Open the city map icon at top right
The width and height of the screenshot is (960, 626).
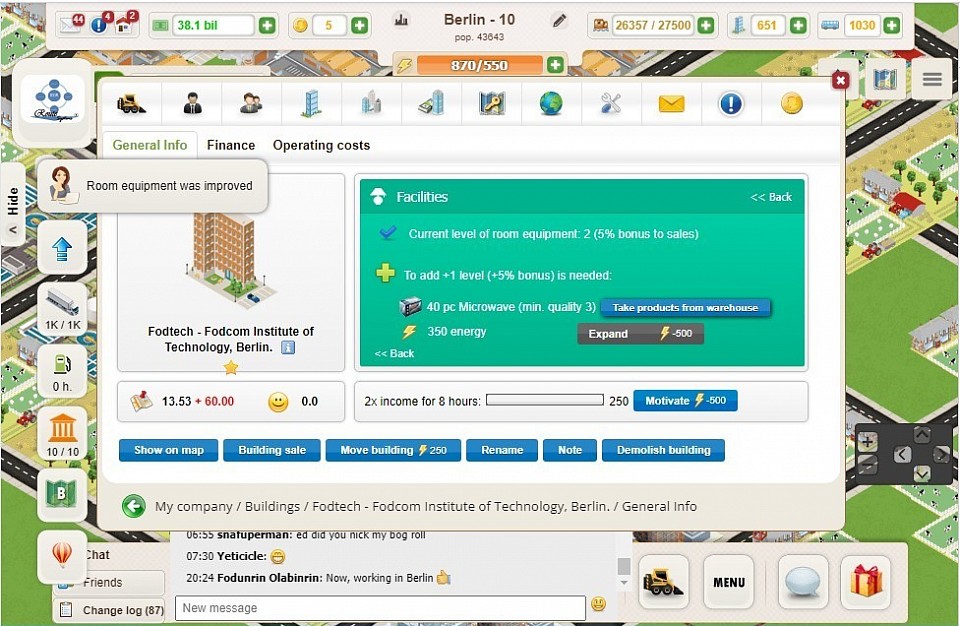(885, 79)
